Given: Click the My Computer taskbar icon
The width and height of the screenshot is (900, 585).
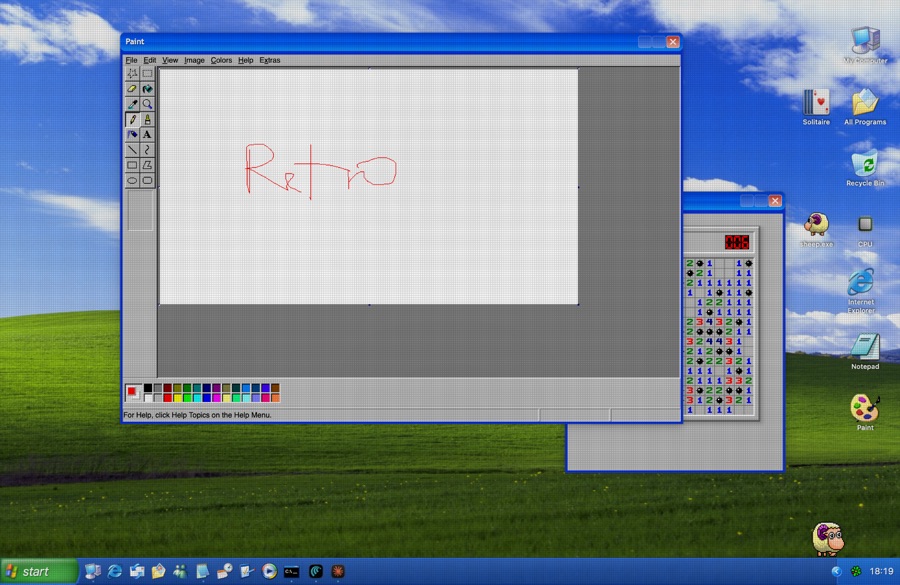Looking at the screenshot, I should click(92, 571).
